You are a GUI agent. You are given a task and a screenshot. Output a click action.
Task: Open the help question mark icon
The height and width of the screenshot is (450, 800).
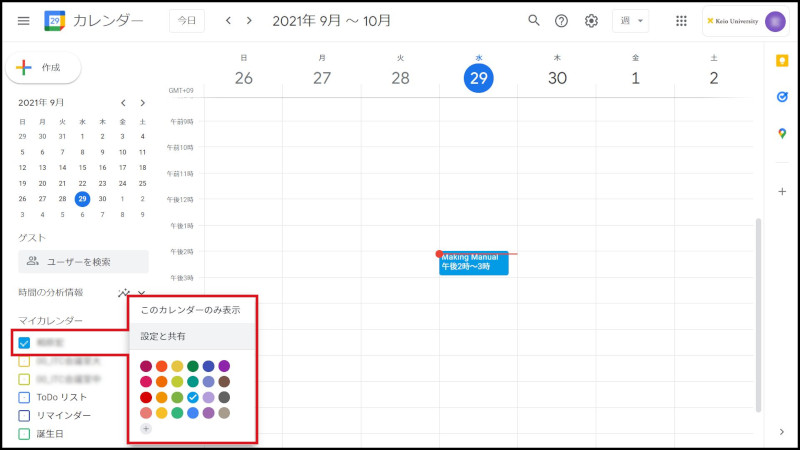(x=562, y=20)
